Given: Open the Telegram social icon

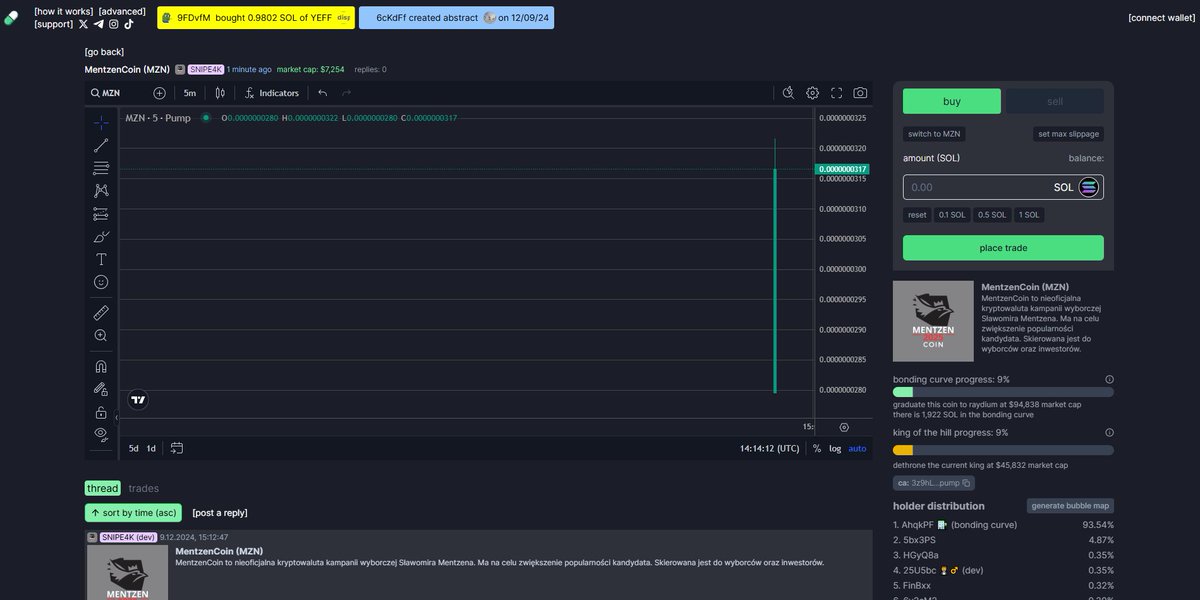Looking at the screenshot, I should point(98,24).
